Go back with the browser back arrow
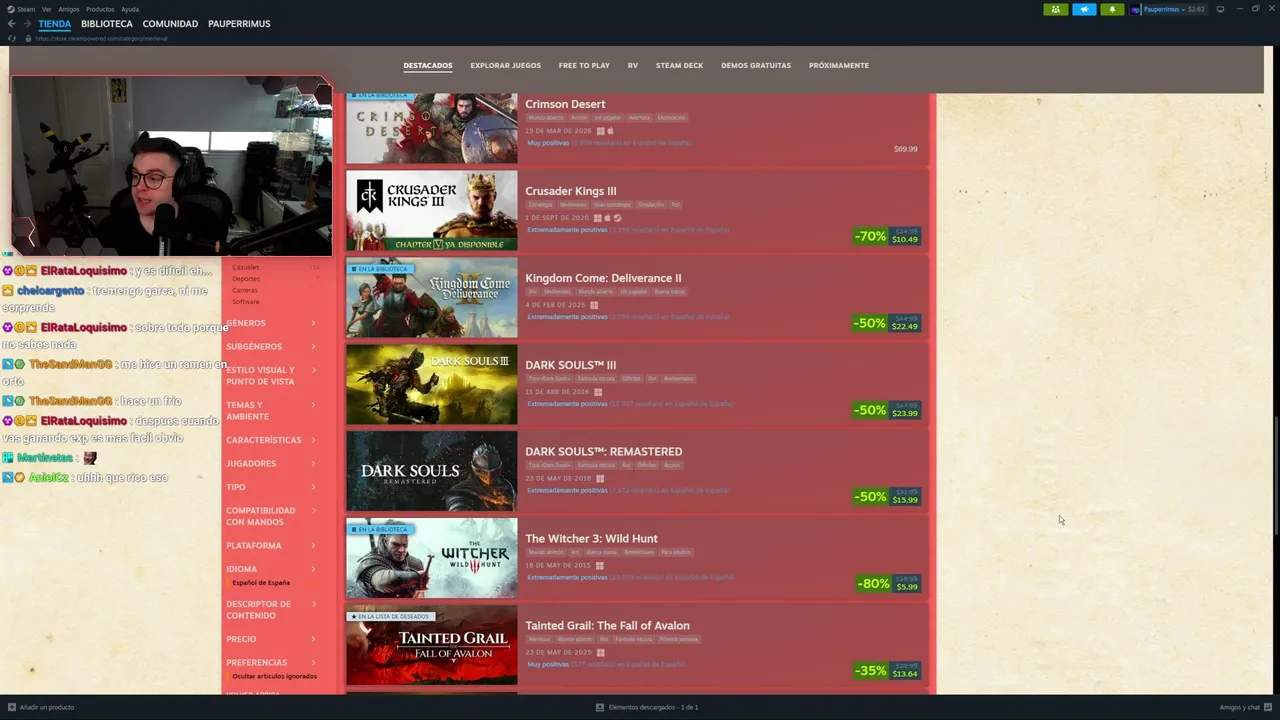The height and width of the screenshot is (720, 1280). click(x=11, y=24)
